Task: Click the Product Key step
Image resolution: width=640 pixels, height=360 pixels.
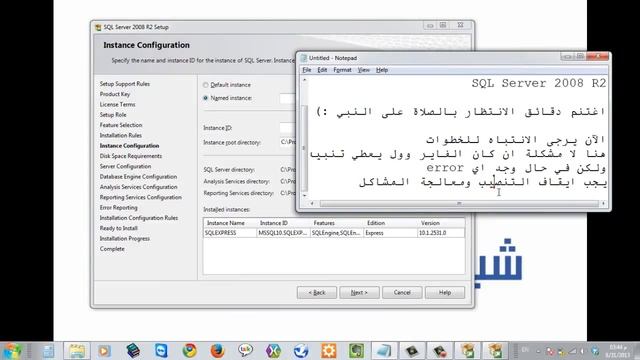Action: pos(115,94)
